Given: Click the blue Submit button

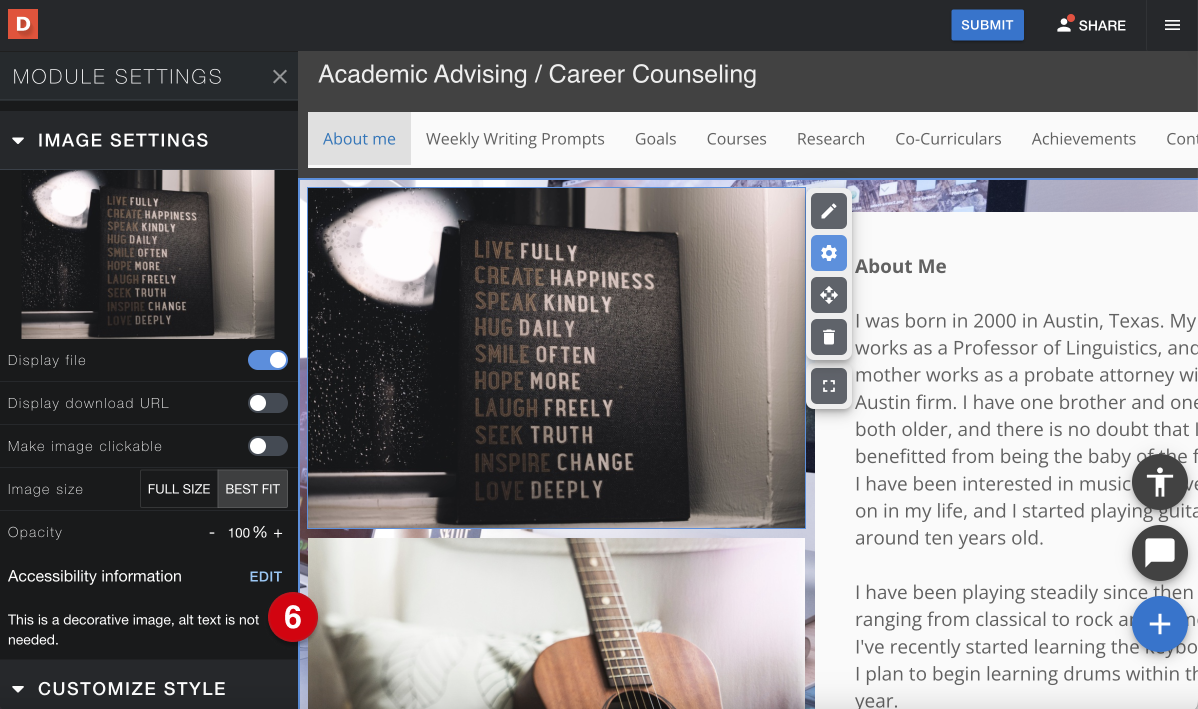Looking at the screenshot, I should click(x=987, y=25).
